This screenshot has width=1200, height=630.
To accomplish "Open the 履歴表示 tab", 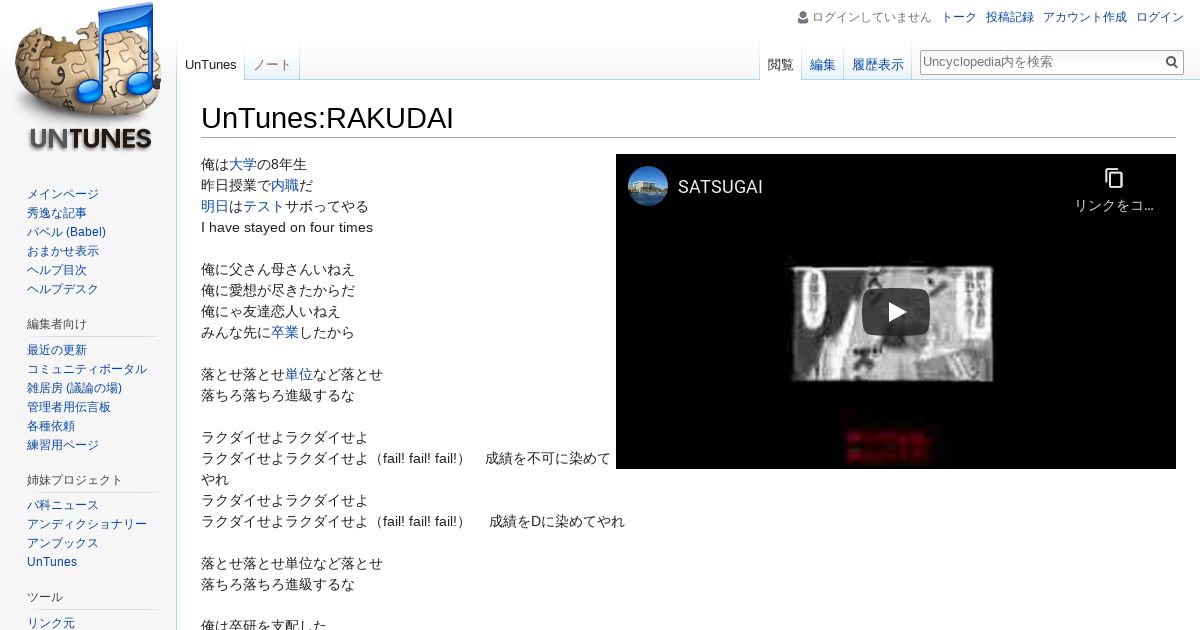I will [878, 65].
